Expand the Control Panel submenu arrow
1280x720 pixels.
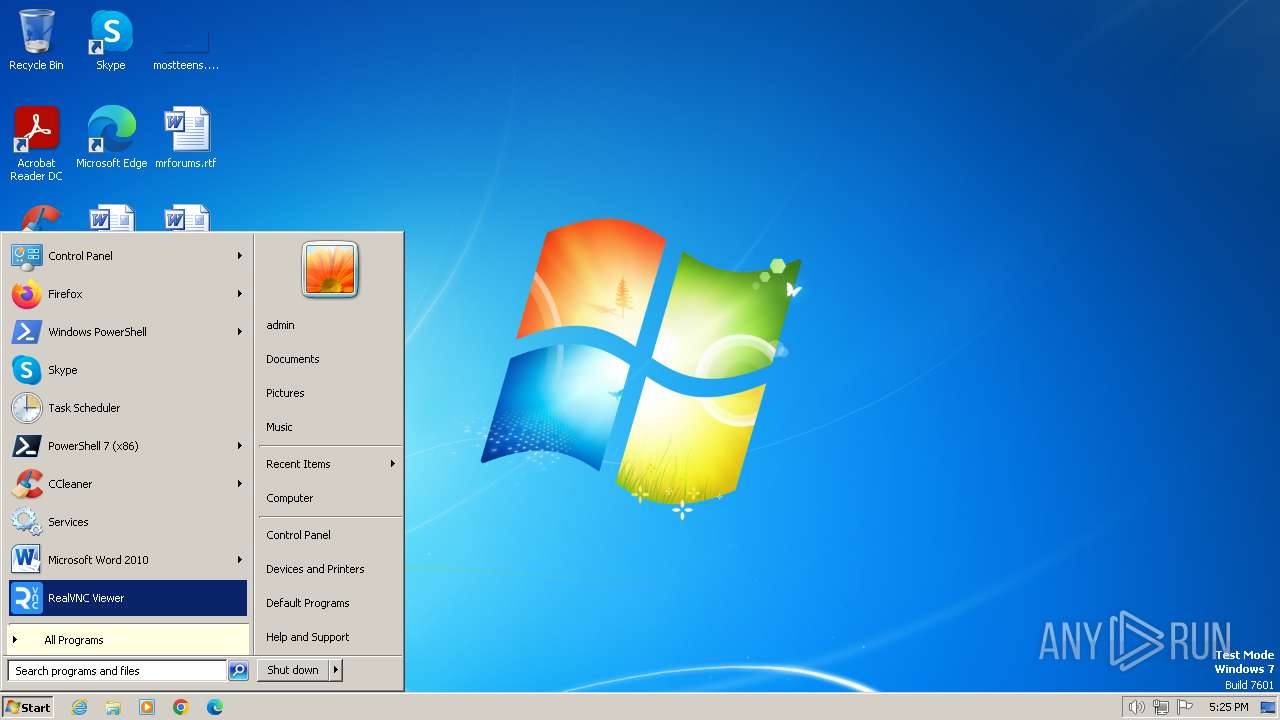pyautogui.click(x=240, y=256)
